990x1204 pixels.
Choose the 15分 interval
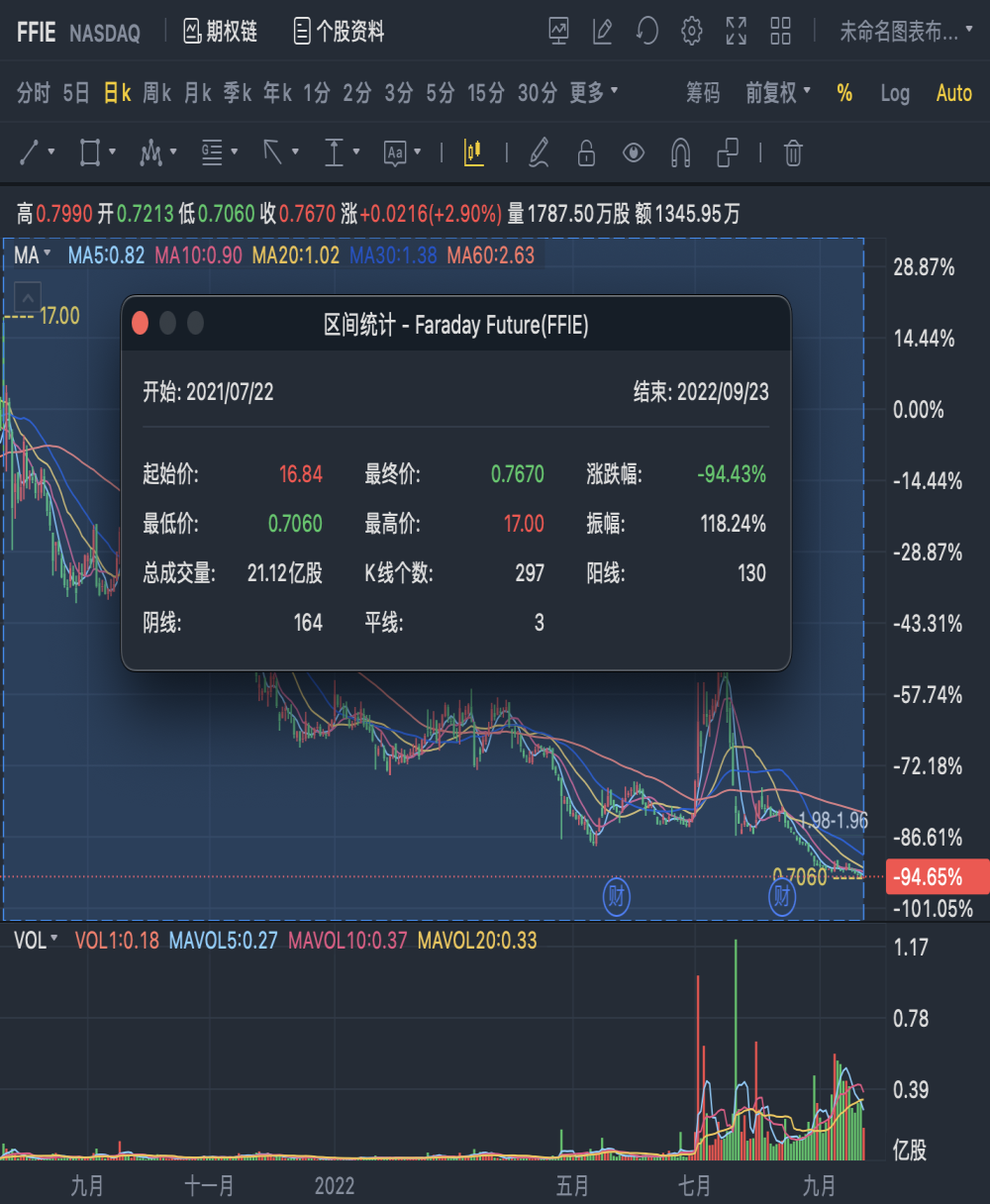(486, 93)
